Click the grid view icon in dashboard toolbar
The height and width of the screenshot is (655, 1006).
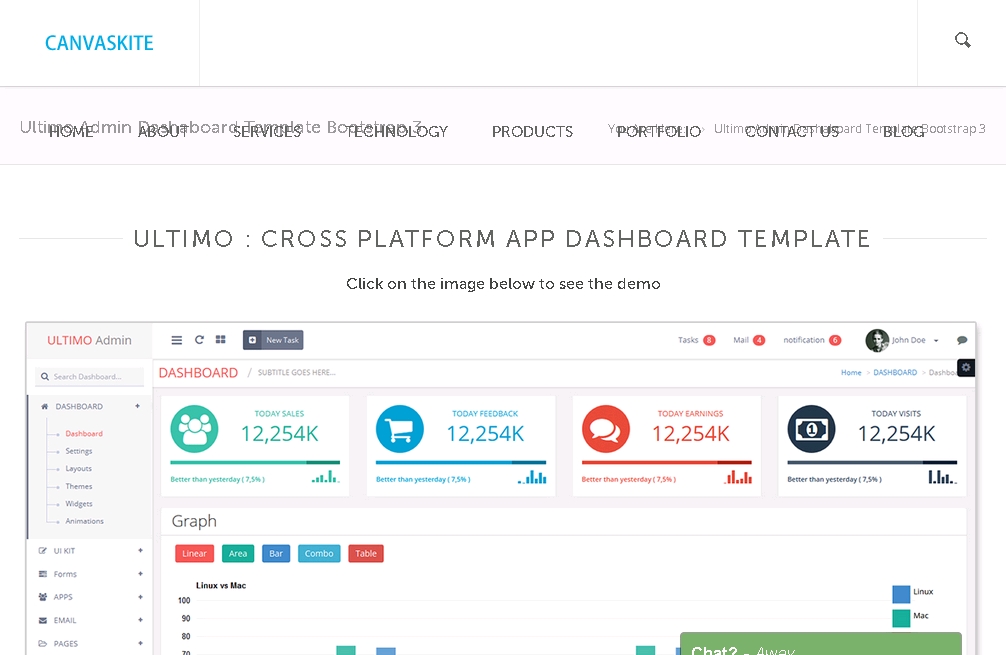(221, 340)
